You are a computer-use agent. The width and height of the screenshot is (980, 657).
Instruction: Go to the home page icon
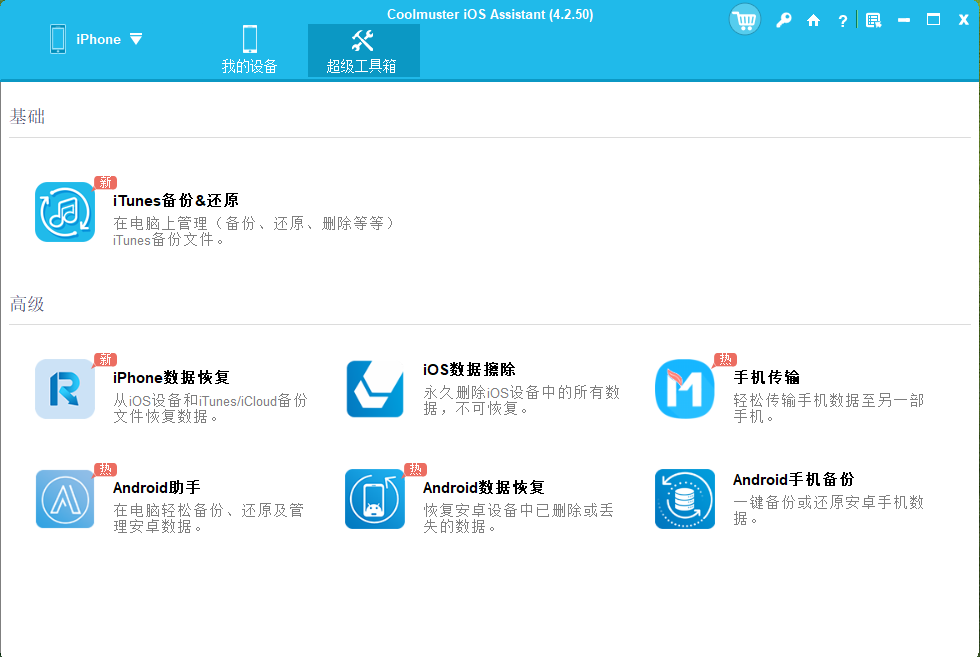(x=813, y=21)
